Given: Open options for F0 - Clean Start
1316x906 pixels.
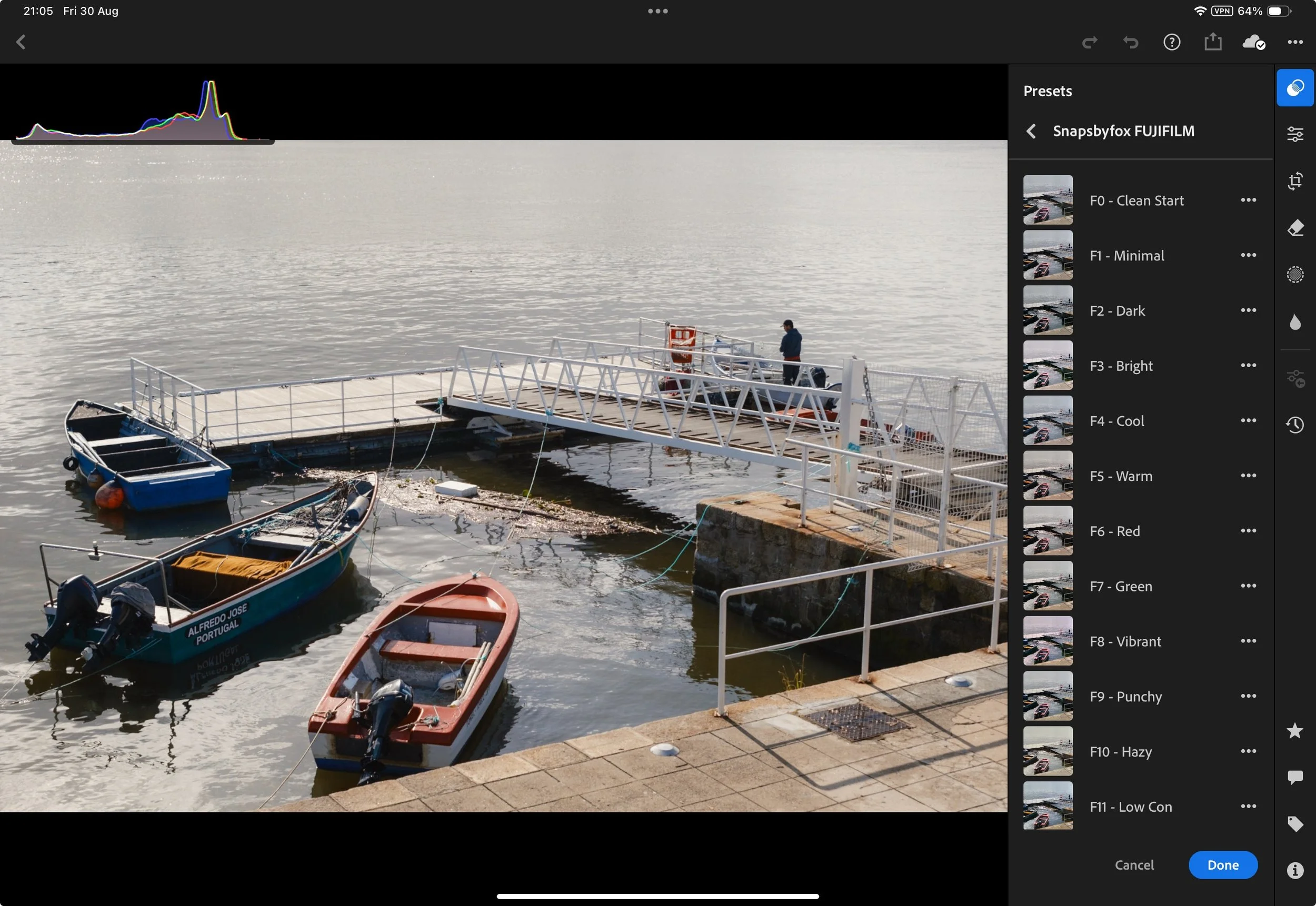Looking at the screenshot, I should (x=1248, y=200).
